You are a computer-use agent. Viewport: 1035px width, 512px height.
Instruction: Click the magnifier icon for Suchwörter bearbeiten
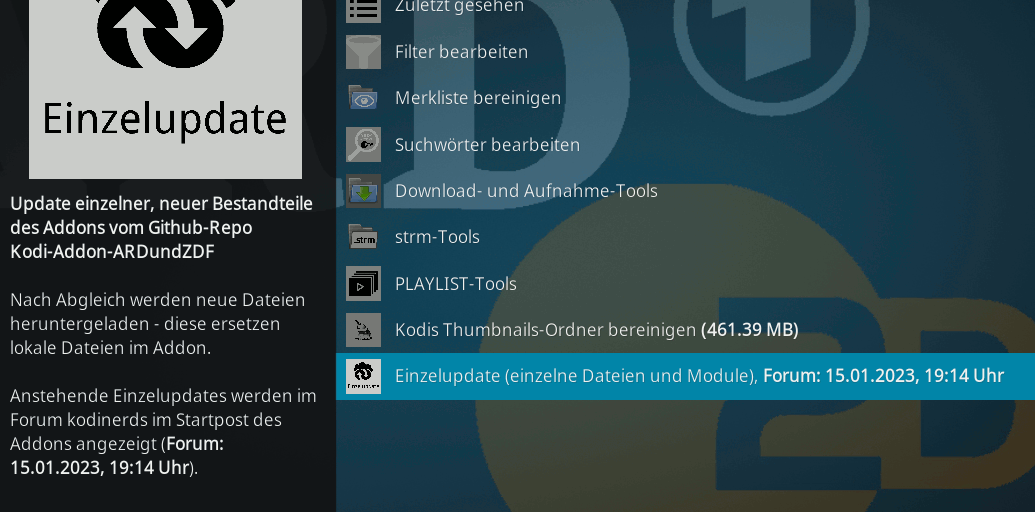(x=363, y=144)
